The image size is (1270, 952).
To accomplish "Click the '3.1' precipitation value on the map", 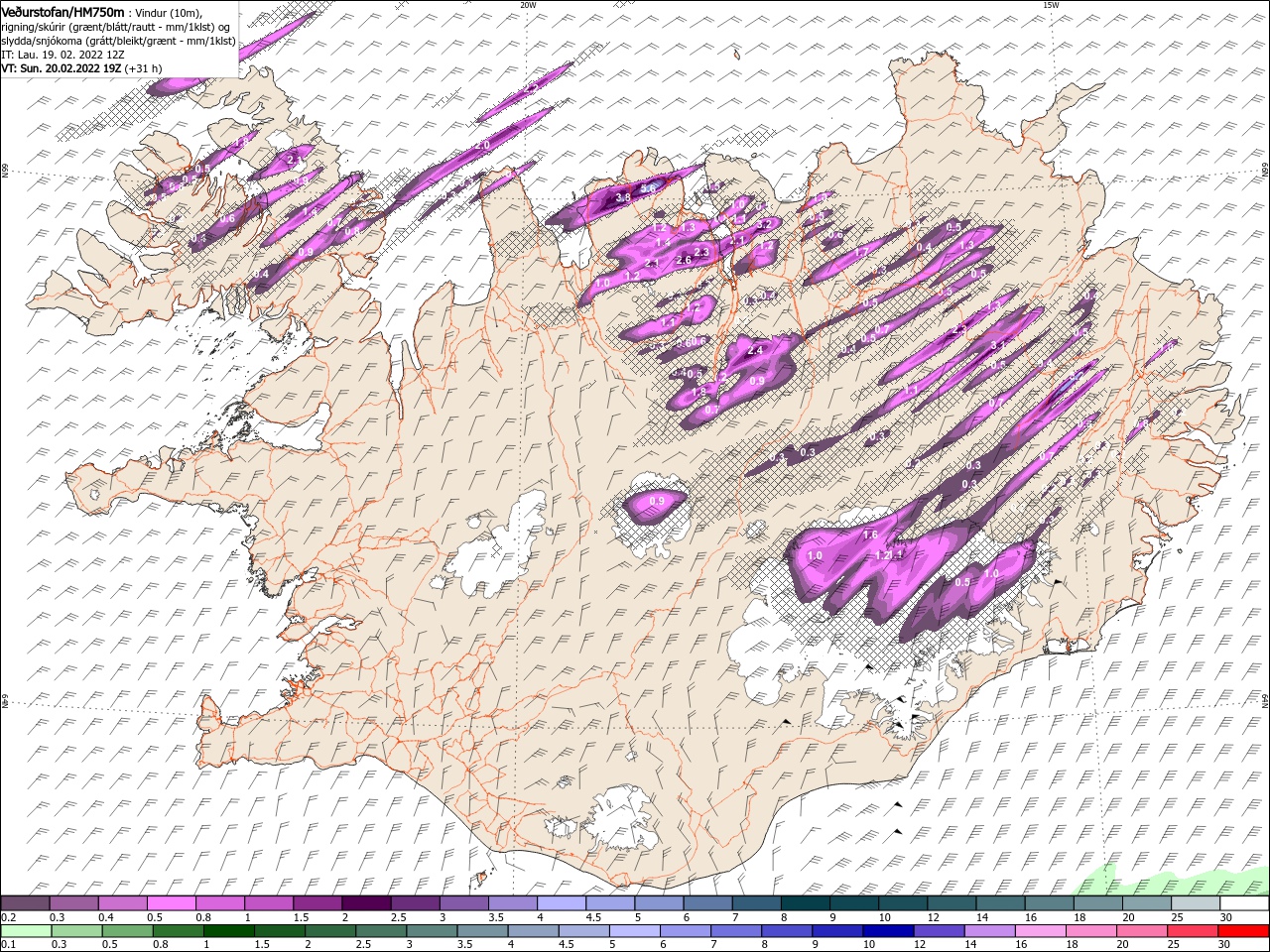I will pyautogui.click(x=999, y=345).
